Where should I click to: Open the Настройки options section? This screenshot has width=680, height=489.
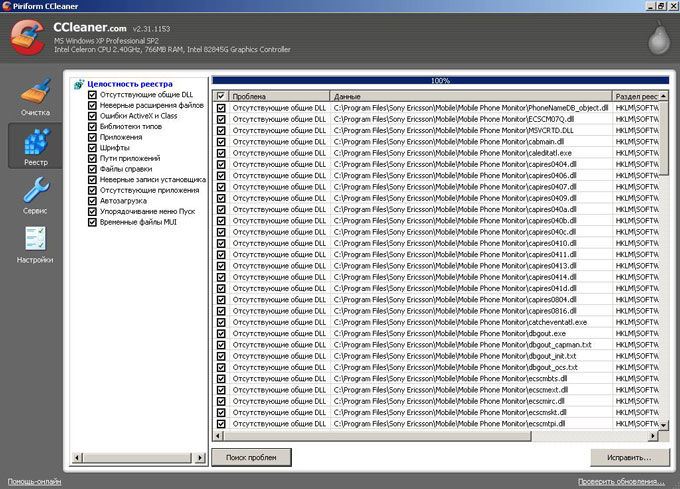[35, 245]
